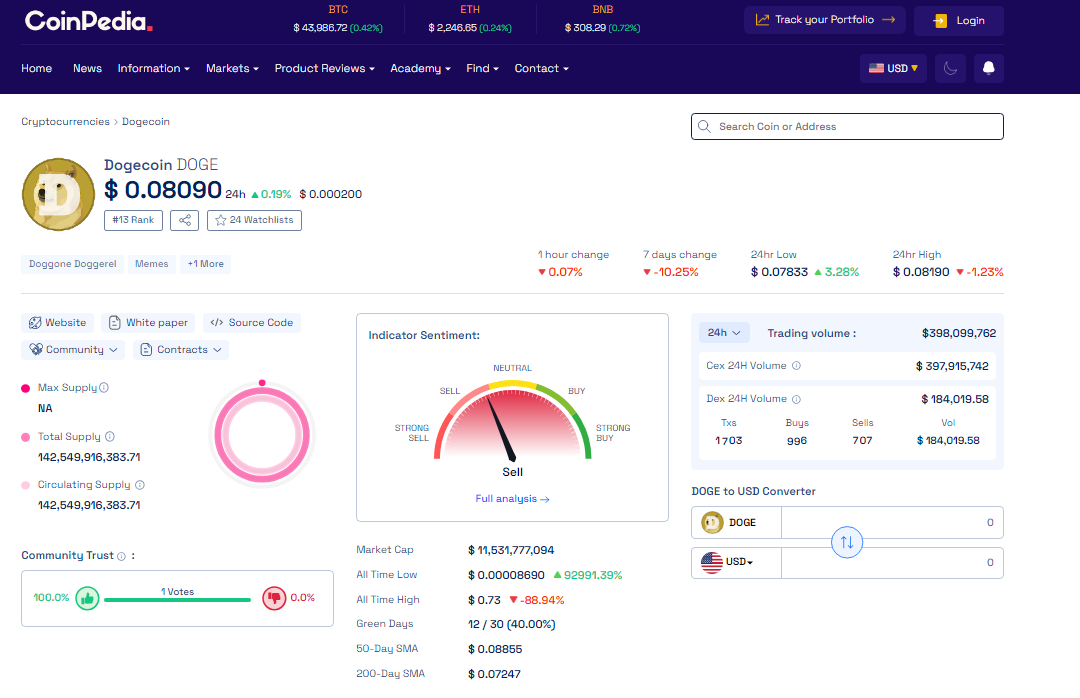
Task: Open notifications bell icon
Action: pos(988,68)
